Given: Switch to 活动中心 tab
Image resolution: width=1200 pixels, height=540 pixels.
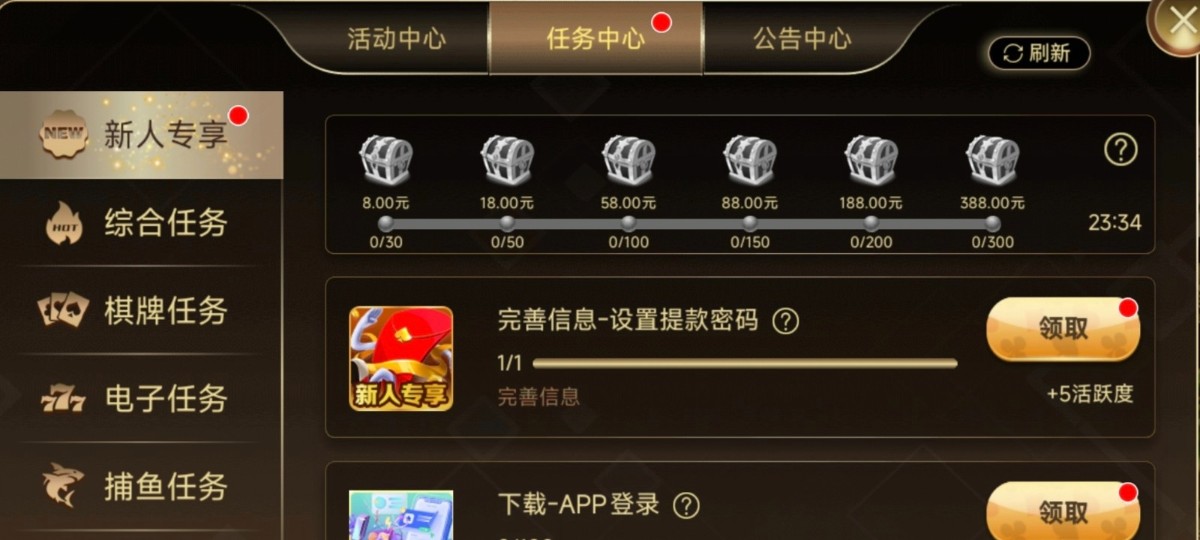Looking at the screenshot, I should (x=396, y=39).
